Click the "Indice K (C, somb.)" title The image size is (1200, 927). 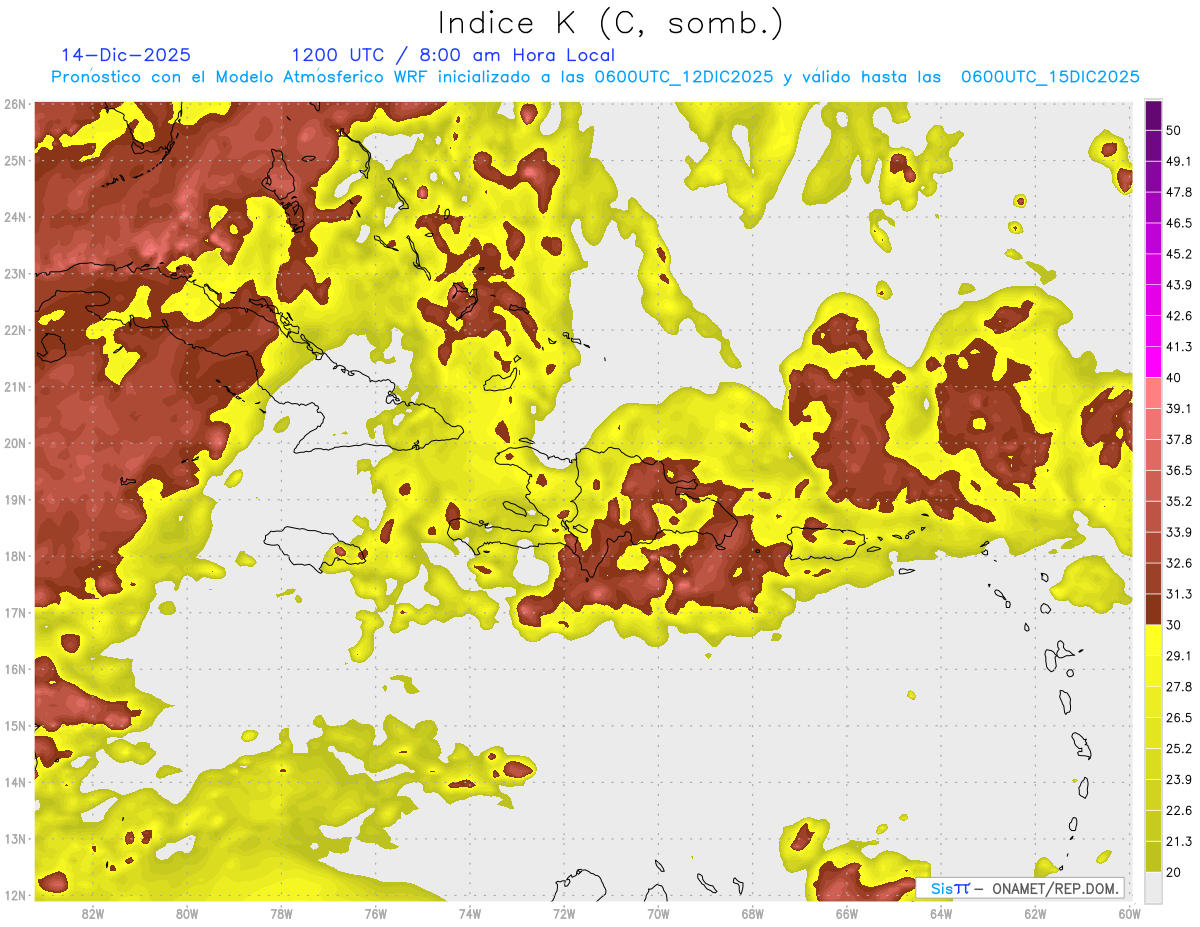[610, 23]
